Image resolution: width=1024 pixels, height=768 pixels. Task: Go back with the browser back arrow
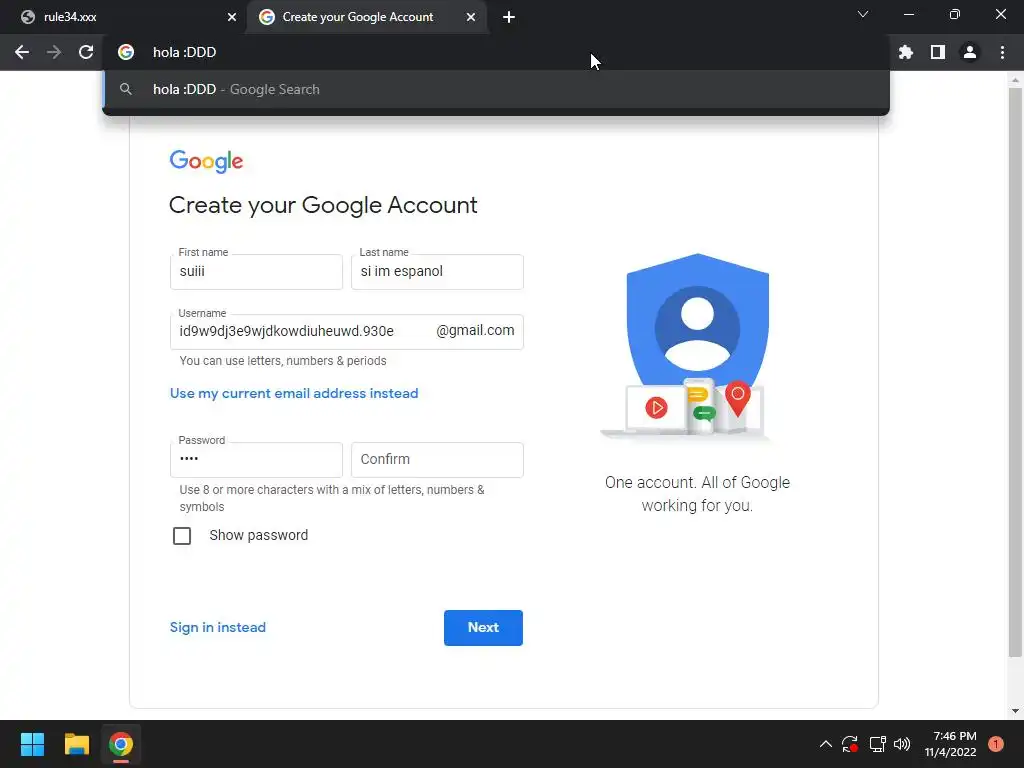[22, 52]
